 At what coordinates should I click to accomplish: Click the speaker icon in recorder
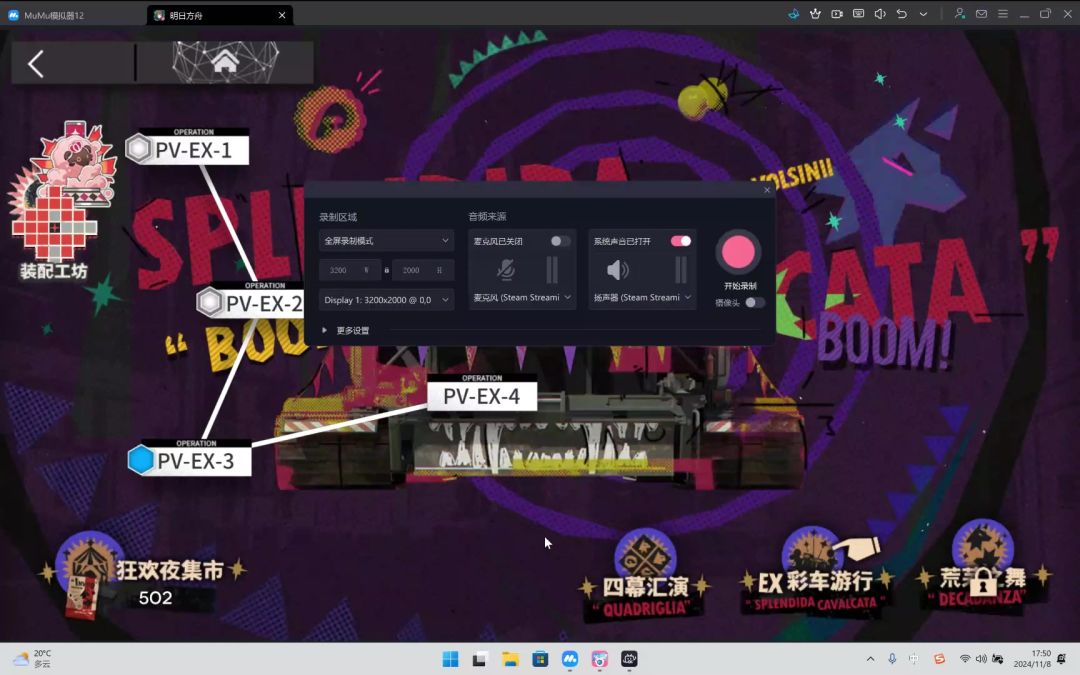tap(618, 269)
